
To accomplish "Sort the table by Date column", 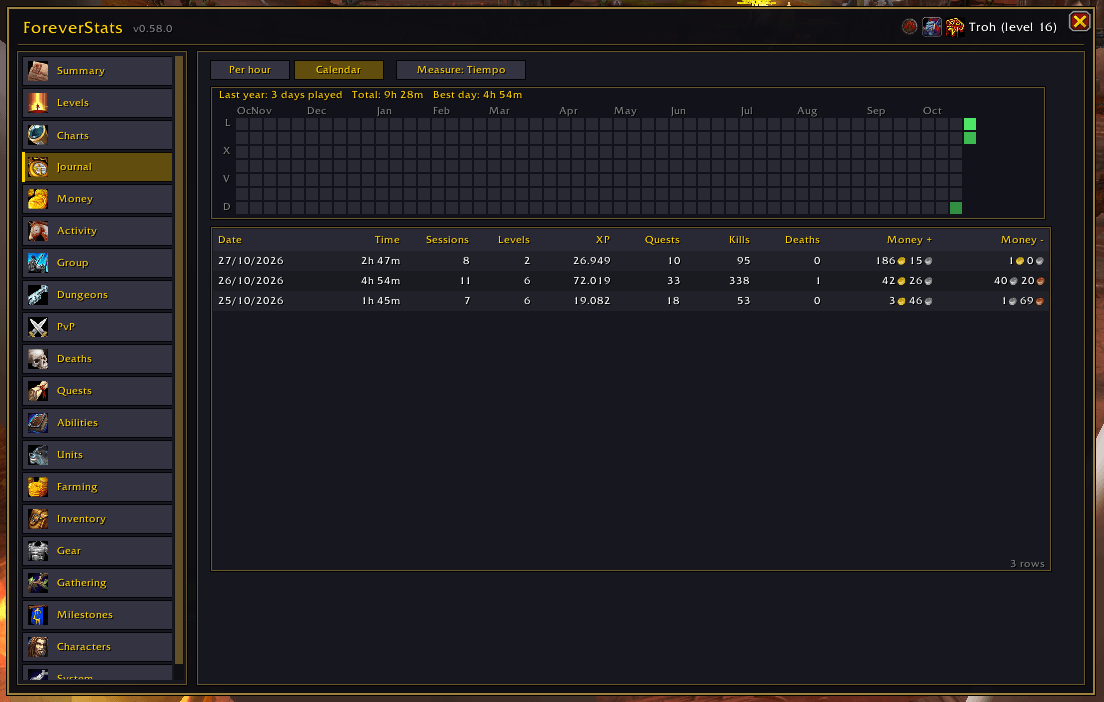I will (x=230, y=240).
